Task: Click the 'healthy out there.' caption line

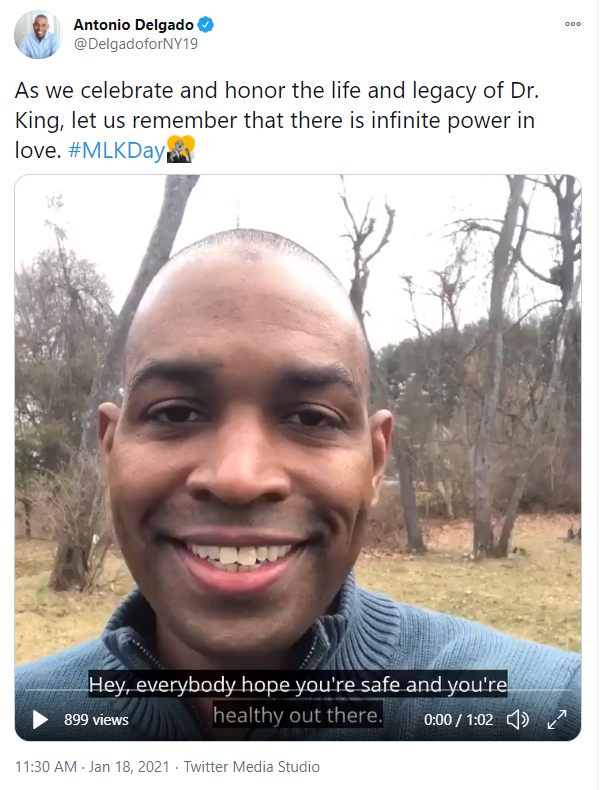Action: point(298,714)
